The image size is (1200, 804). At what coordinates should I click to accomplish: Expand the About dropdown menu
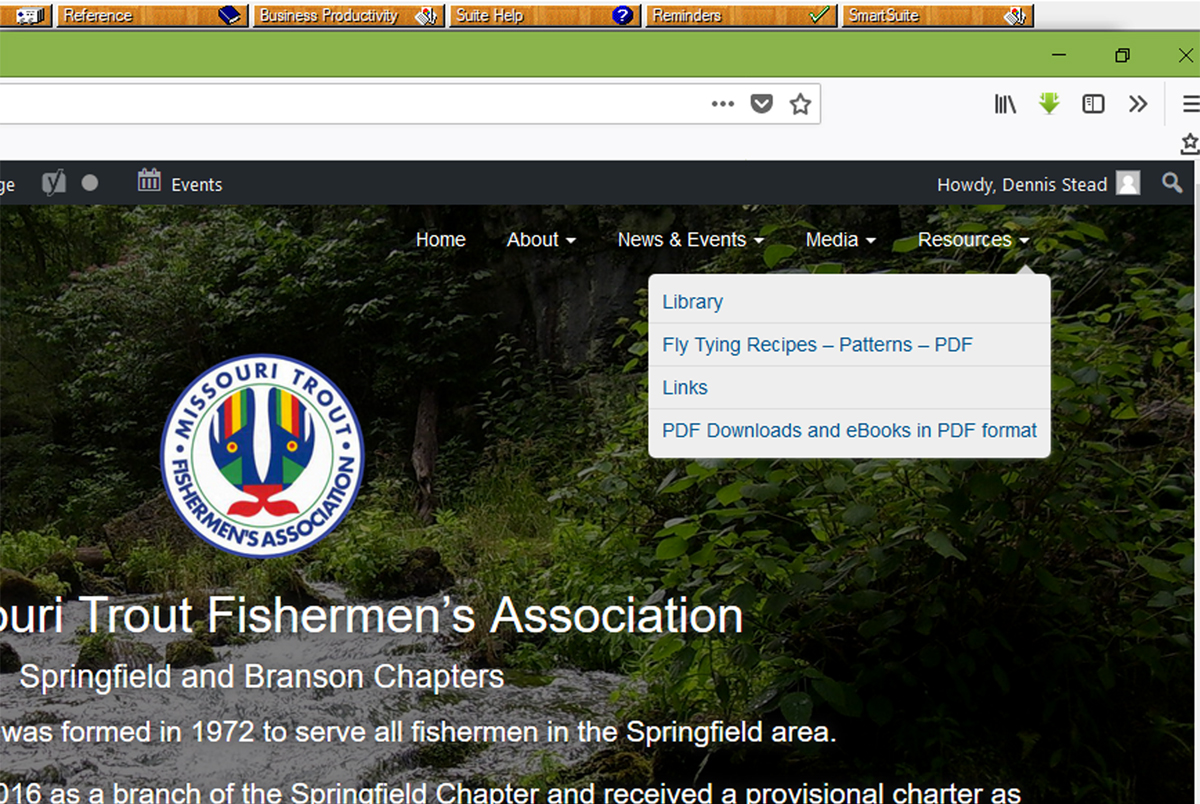(x=541, y=240)
